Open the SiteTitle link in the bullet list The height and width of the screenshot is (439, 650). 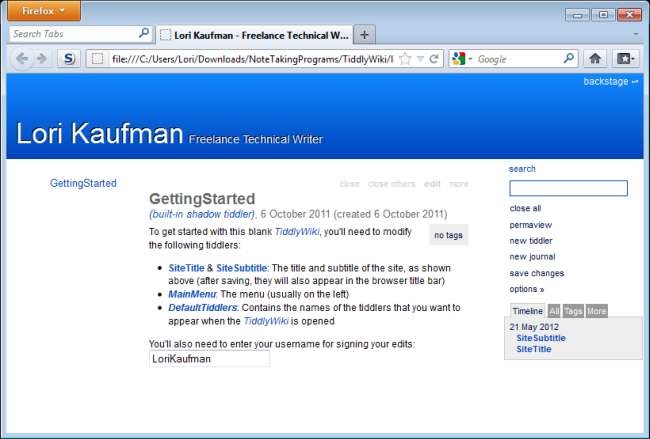[x=186, y=268]
